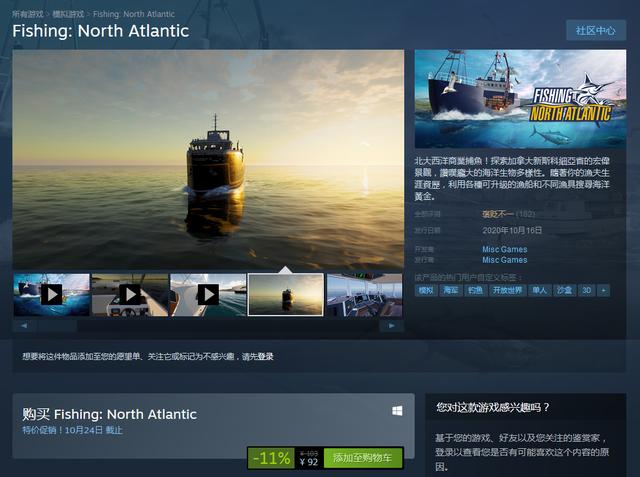Select the ship bridge screenshot thumbnail
This screenshot has height=477, width=640.
(x=364, y=295)
